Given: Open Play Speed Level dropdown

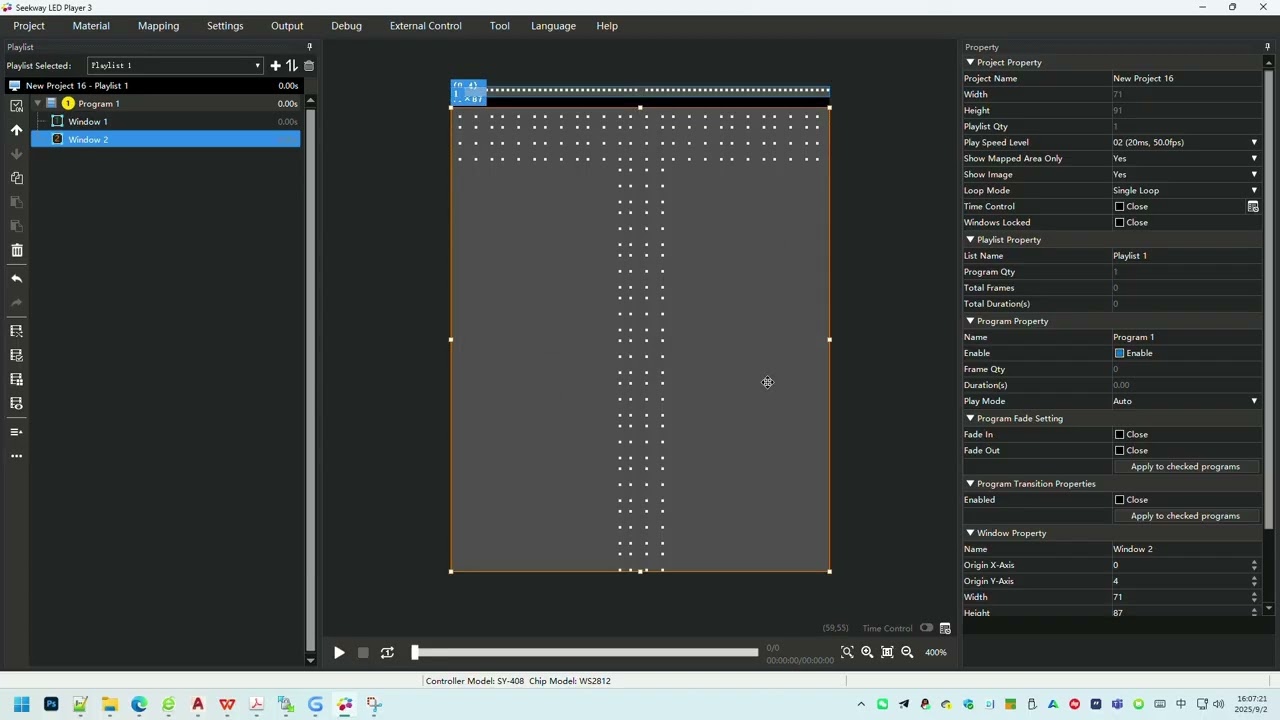Looking at the screenshot, I should click(1254, 143).
